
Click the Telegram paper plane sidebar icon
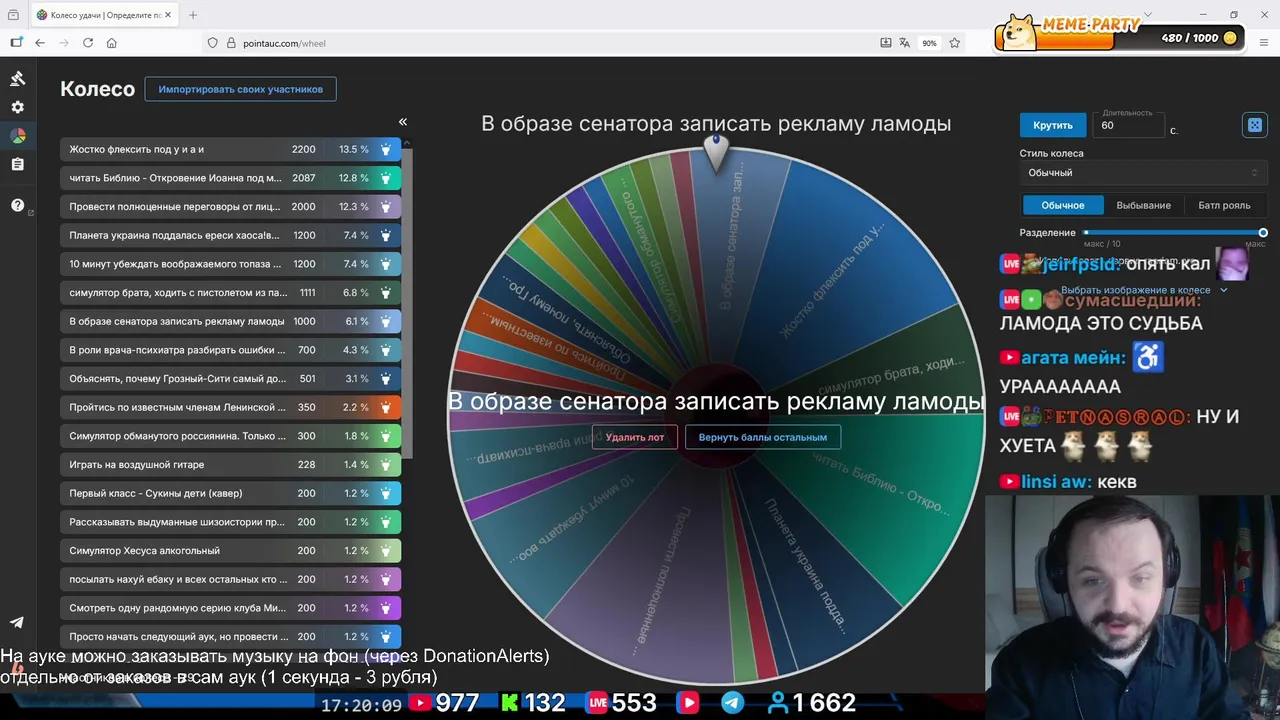pos(17,622)
